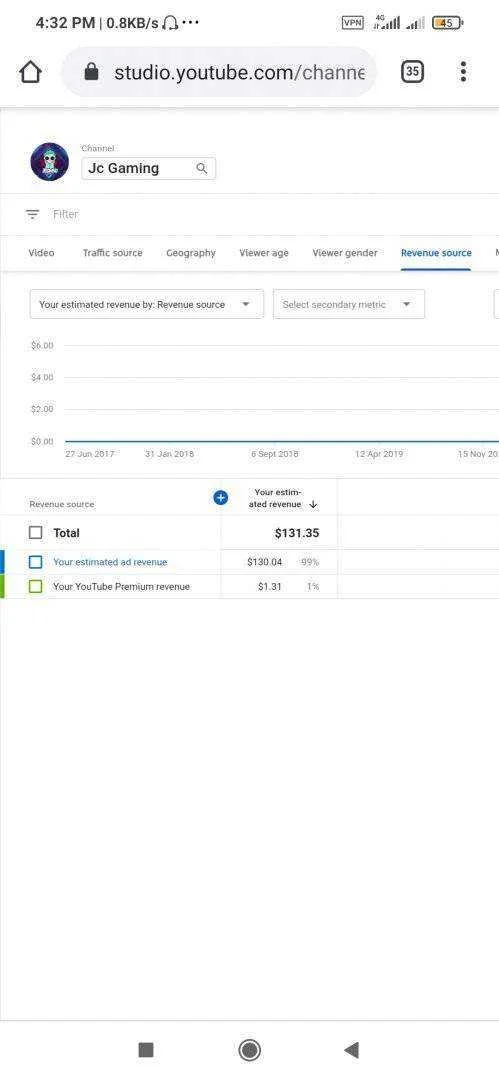Screen dimensions: 499x1080
Task: Click the $4.00 y-axis label
Action: (42, 377)
